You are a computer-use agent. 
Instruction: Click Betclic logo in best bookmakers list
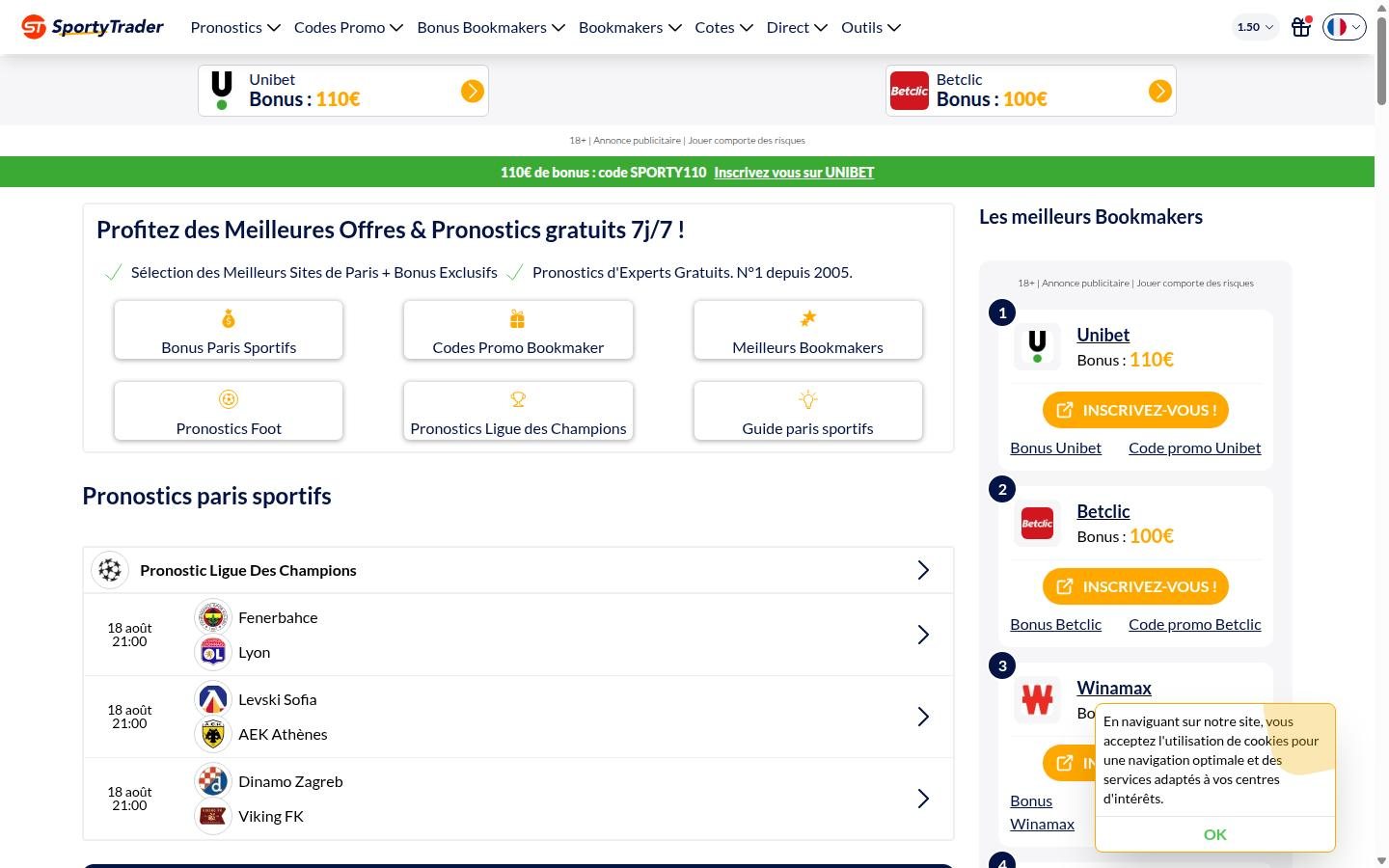click(x=1037, y=524)
